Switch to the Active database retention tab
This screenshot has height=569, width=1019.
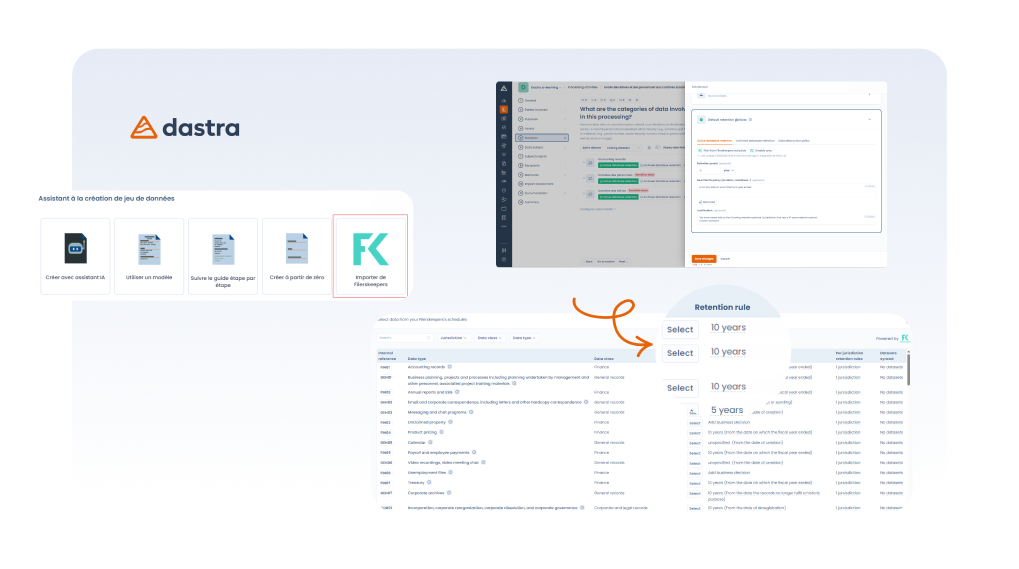tap(715, 141)
